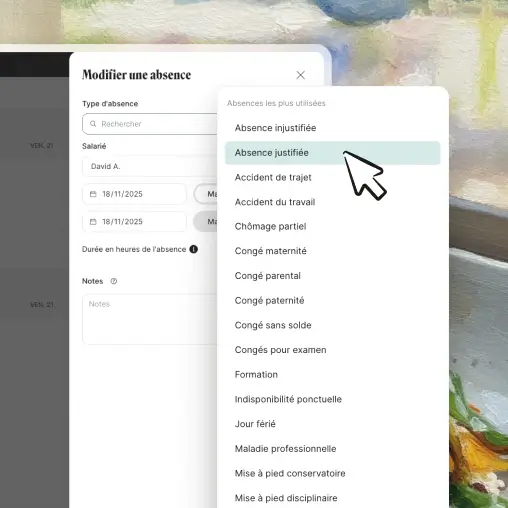Viewport: 508px width, 508px height.
Task: Pick Congé parental from list
Action: (332, 276)
